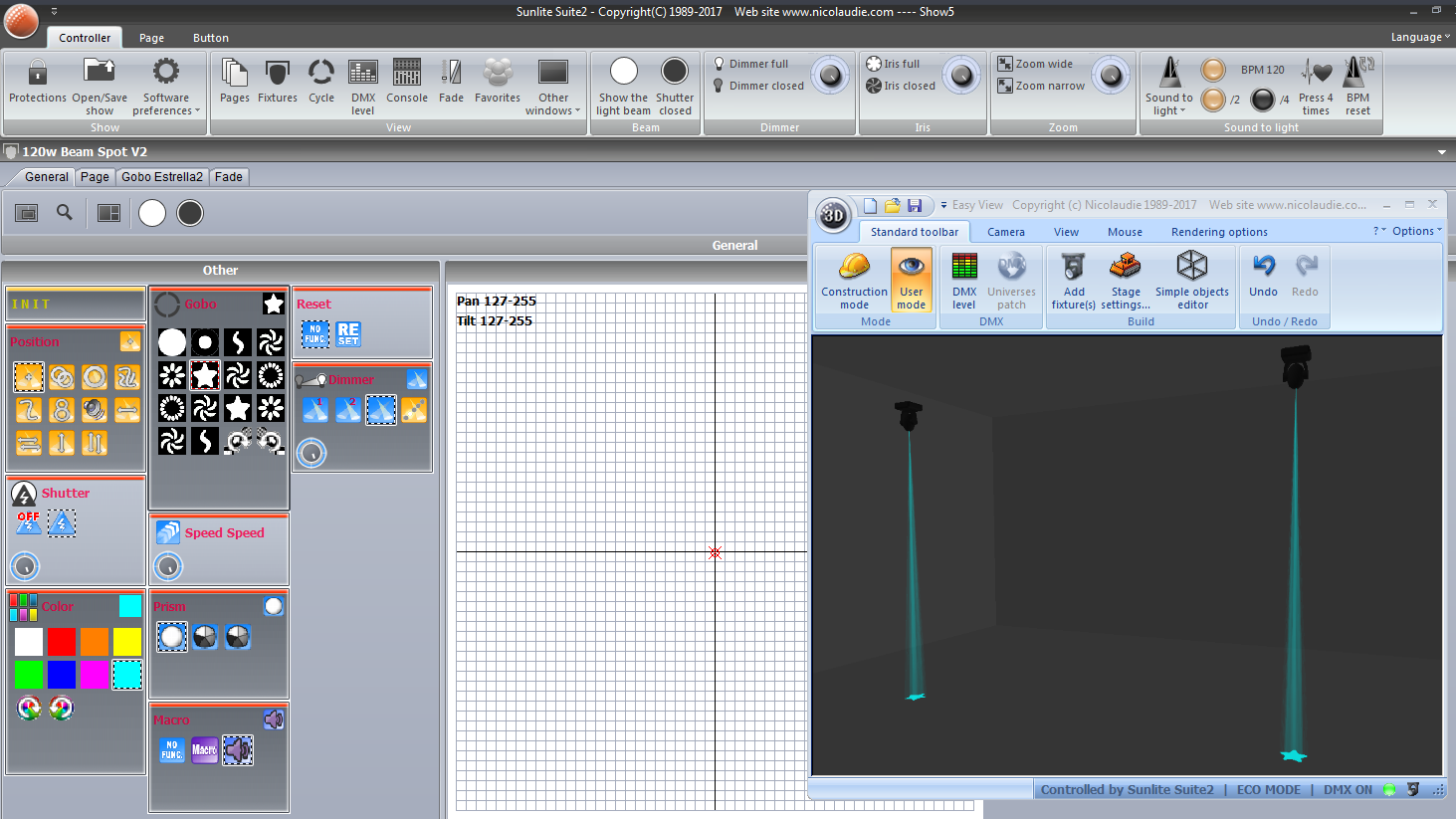Expand the 120w Beam Spot V2 panel arrow
This screenshot has height=819, width=1456.
[1442, 152]
